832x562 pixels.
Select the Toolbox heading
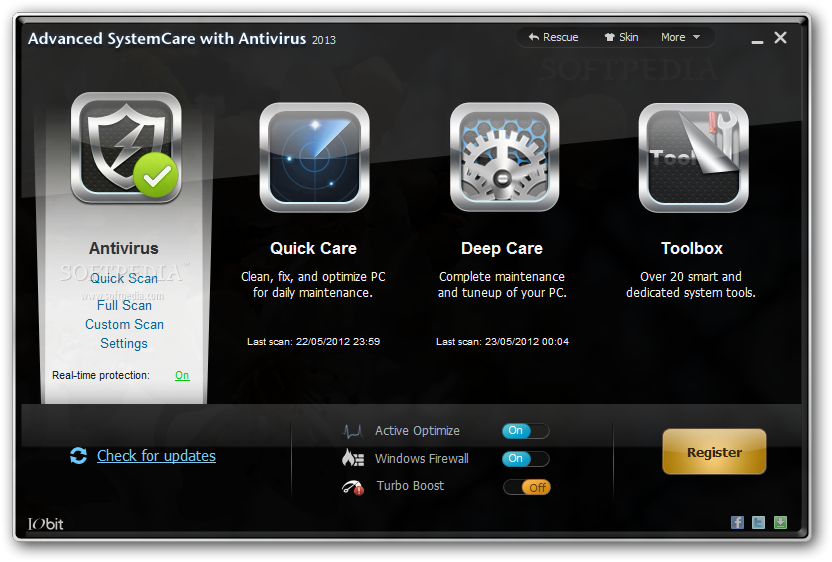[x=691, y=248]
